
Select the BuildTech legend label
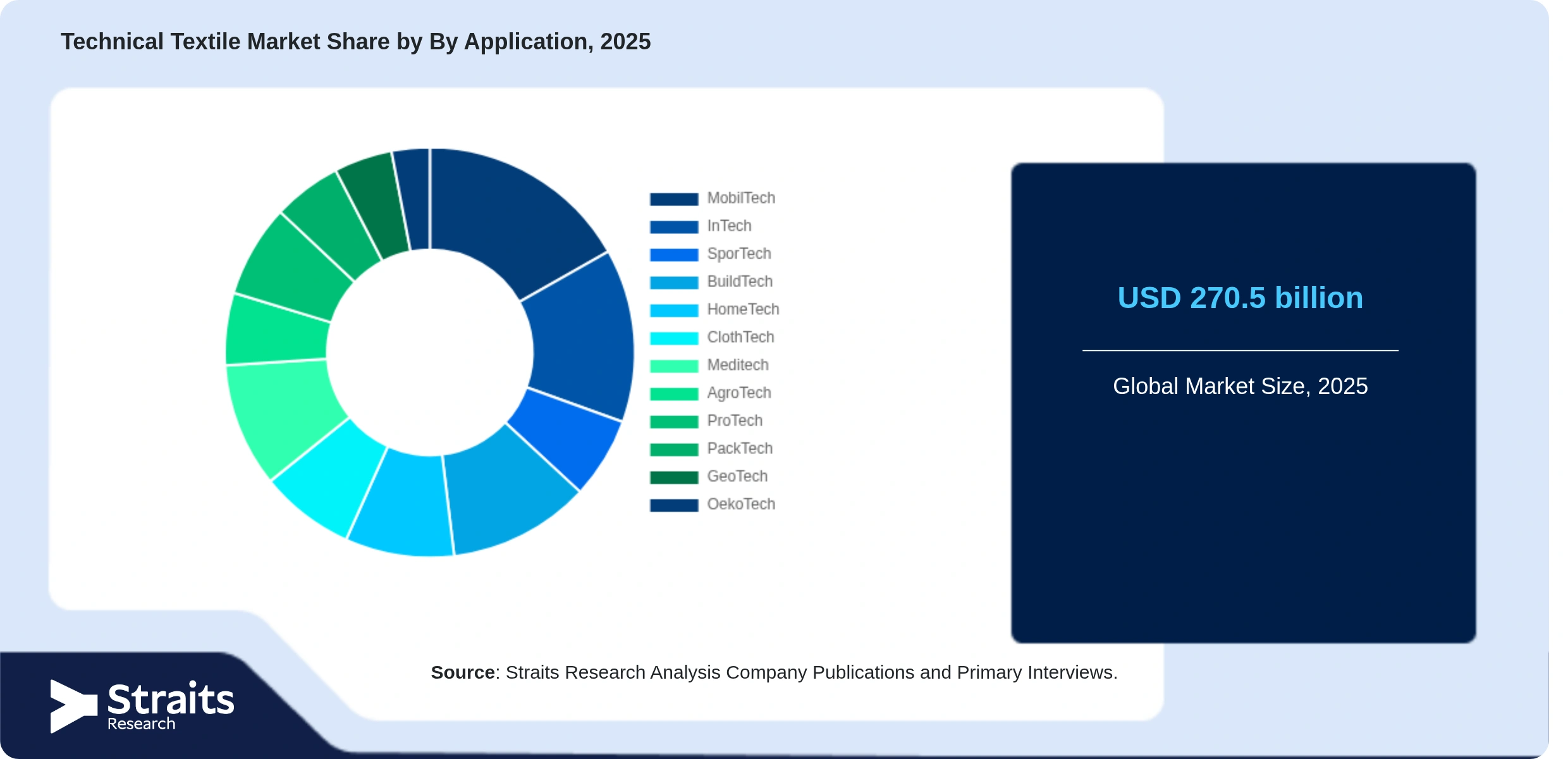coord(740,281)
